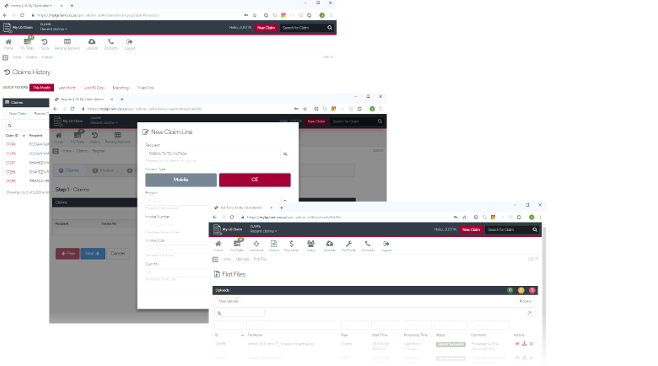Select the Last 90 Days quick filter

pos(94,88)
